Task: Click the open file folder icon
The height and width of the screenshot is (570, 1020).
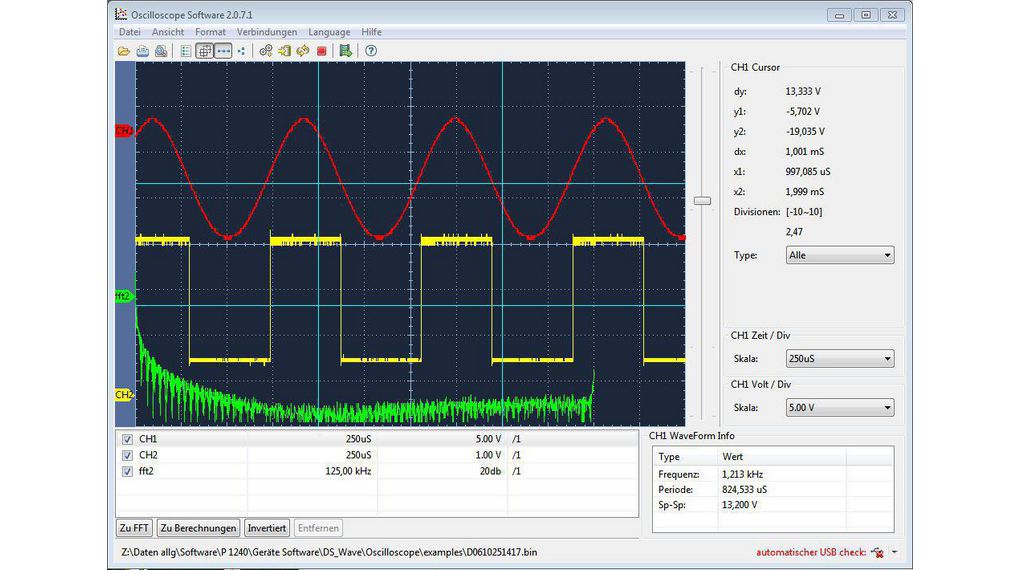Action: point(124,51)
